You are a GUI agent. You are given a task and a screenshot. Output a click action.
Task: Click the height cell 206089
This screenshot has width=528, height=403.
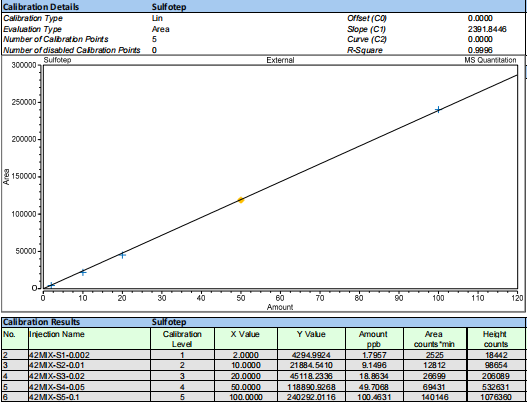(x=495, y=376)
